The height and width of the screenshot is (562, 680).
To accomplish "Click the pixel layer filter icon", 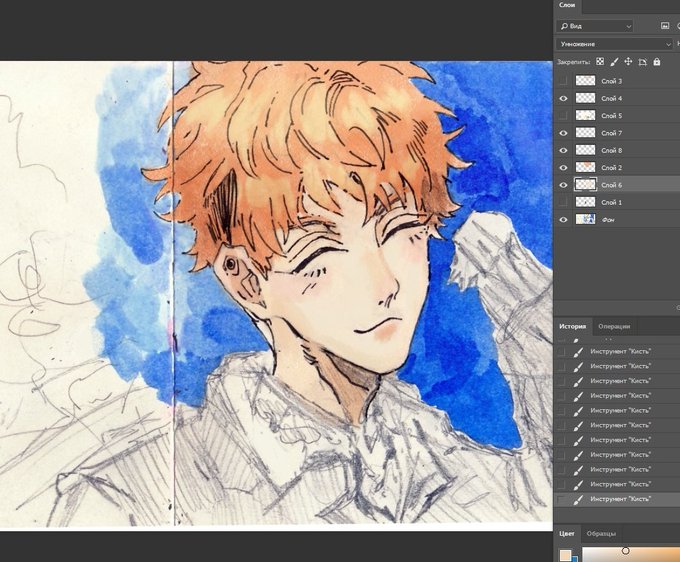I will (665, 26).
